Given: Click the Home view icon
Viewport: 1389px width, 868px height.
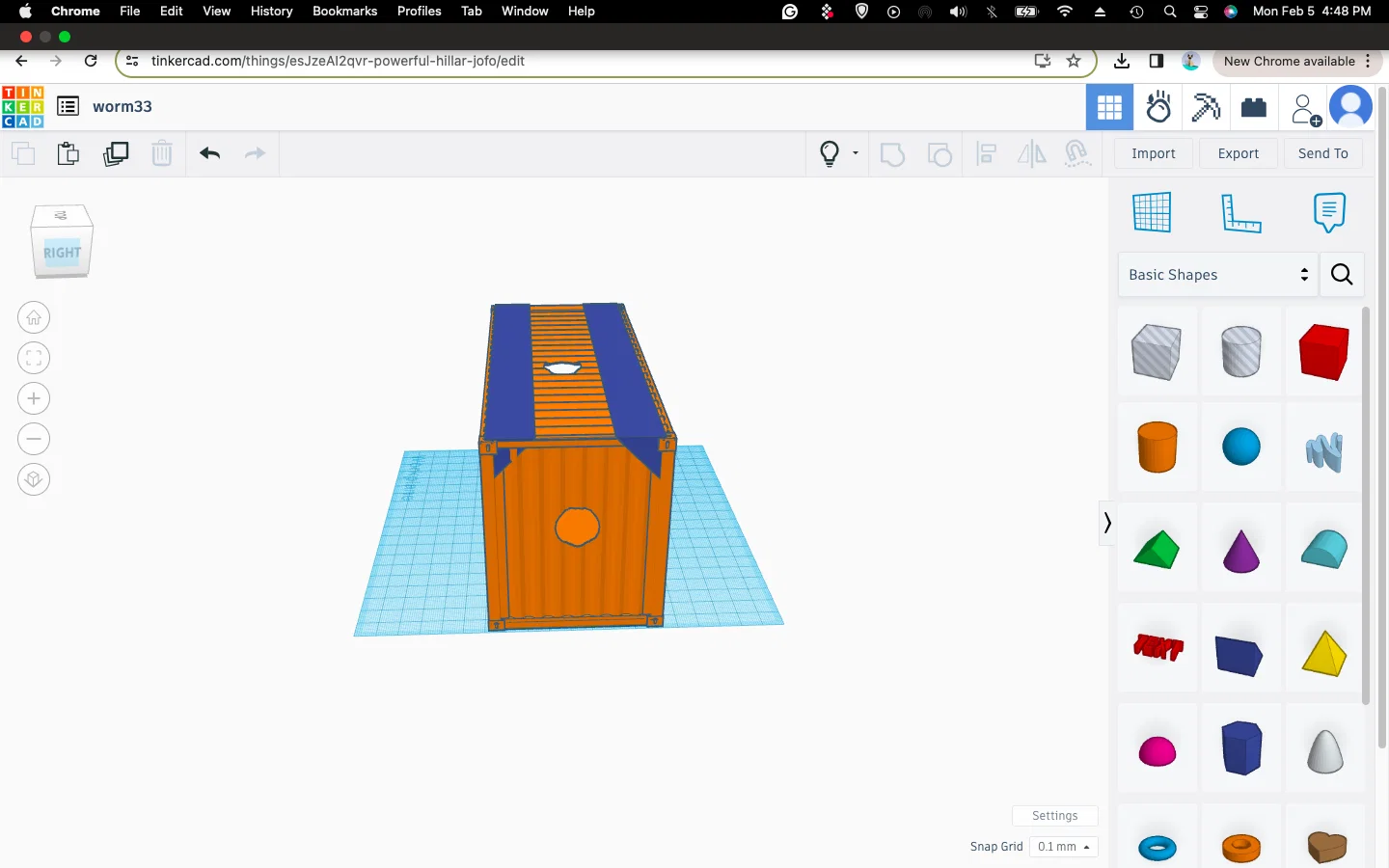Looking at the screenshot, I should 34,317.
